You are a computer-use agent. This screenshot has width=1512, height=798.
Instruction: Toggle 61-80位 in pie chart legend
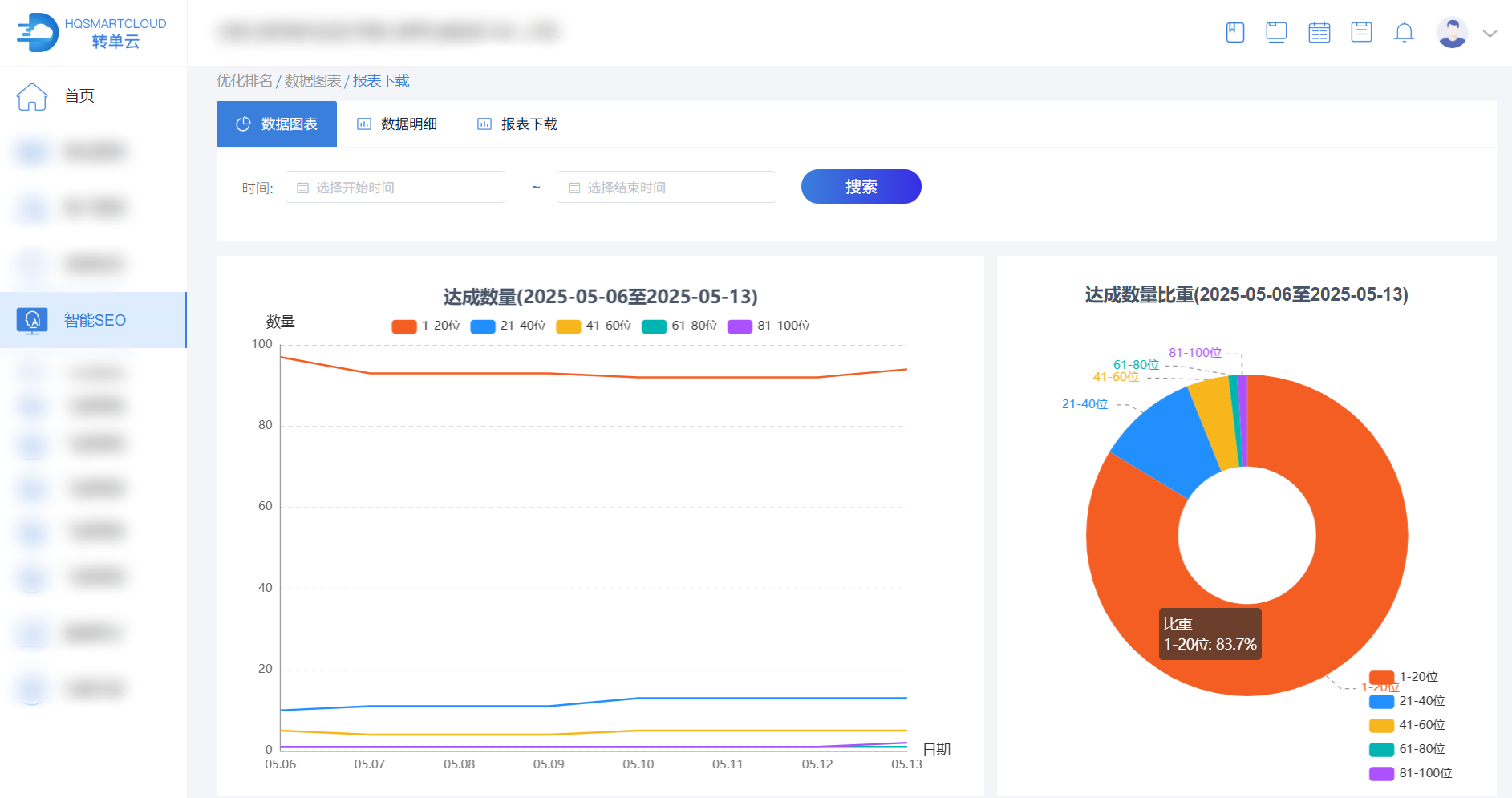click(1407, 749)
